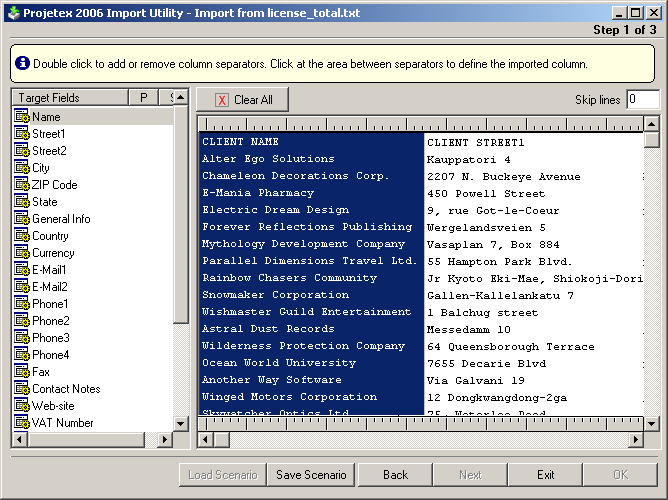Click the P column header

coord(143,98)
